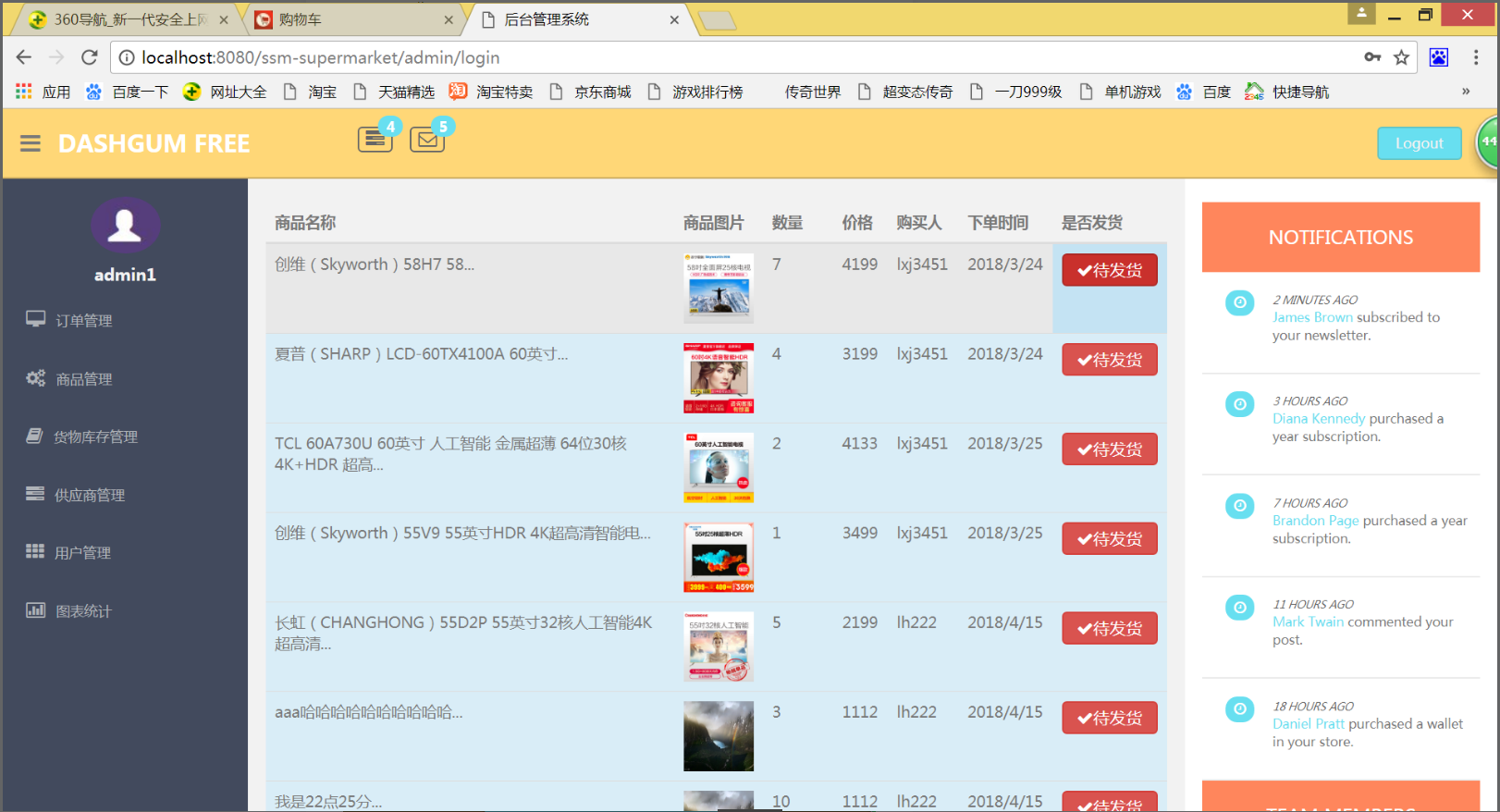Click the Baidu paw extension icon

[x=1439, y=57]
